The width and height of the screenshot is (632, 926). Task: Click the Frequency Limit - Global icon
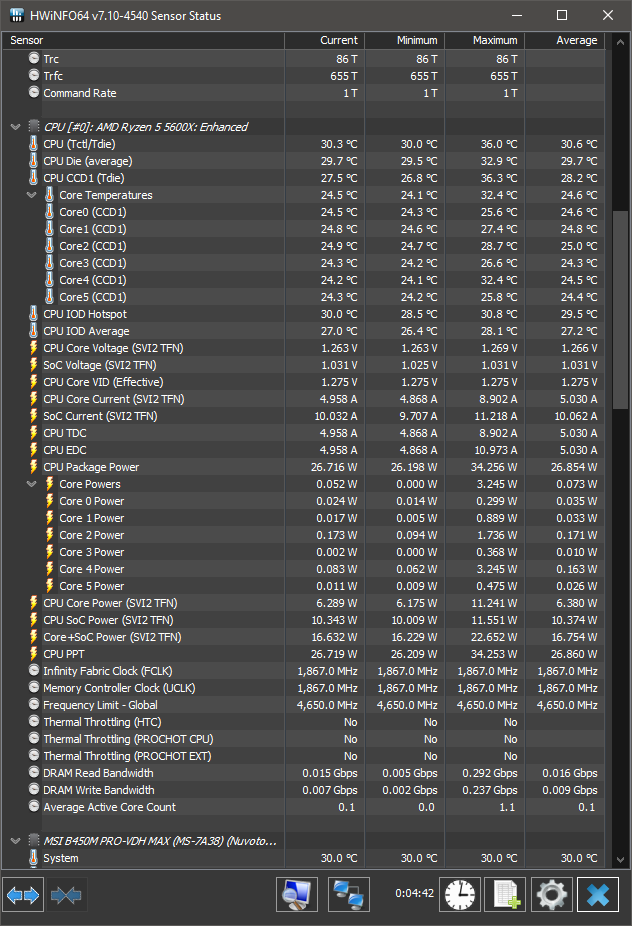point(34,705)
